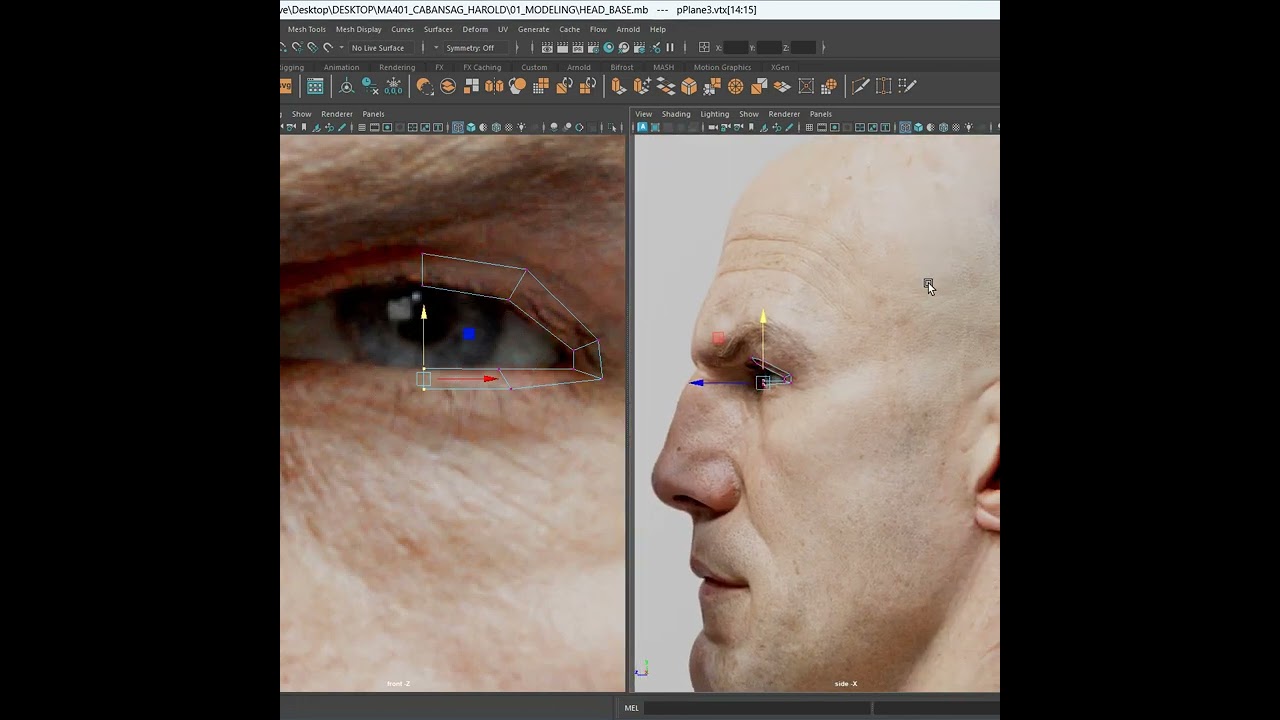The width and height of the screenshot is (1280, 720).
Task: Open the Hypershade sphere icon
Action: point(608,48)
